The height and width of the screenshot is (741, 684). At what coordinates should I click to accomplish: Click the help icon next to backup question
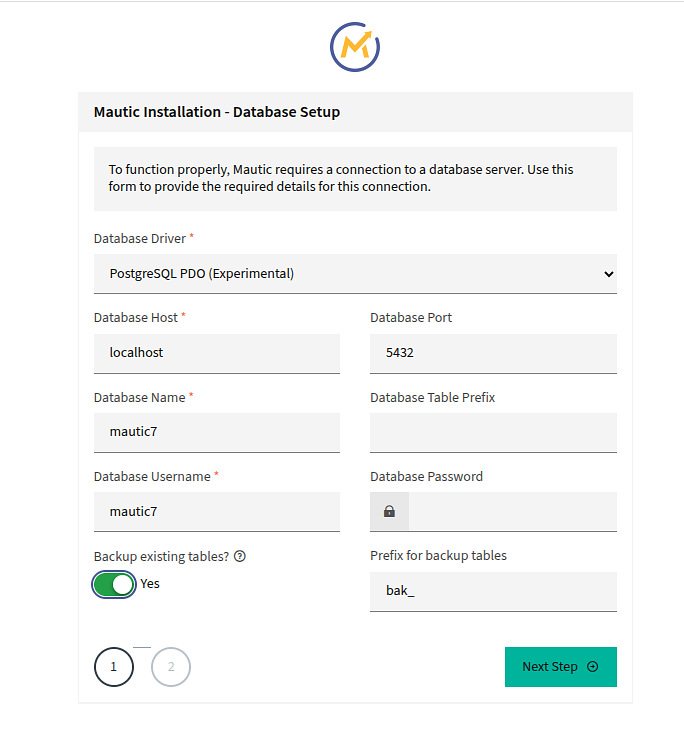[240, 557]
